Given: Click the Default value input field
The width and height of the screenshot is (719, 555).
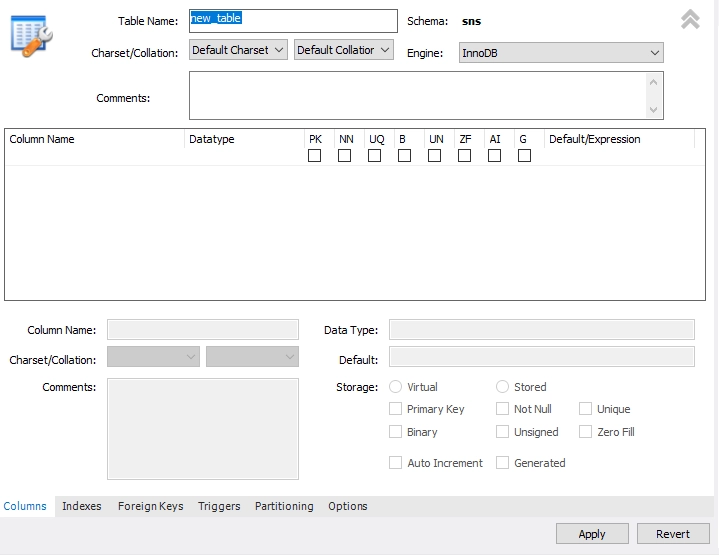Looking at the screenshot, I should (x=542, y=356).
